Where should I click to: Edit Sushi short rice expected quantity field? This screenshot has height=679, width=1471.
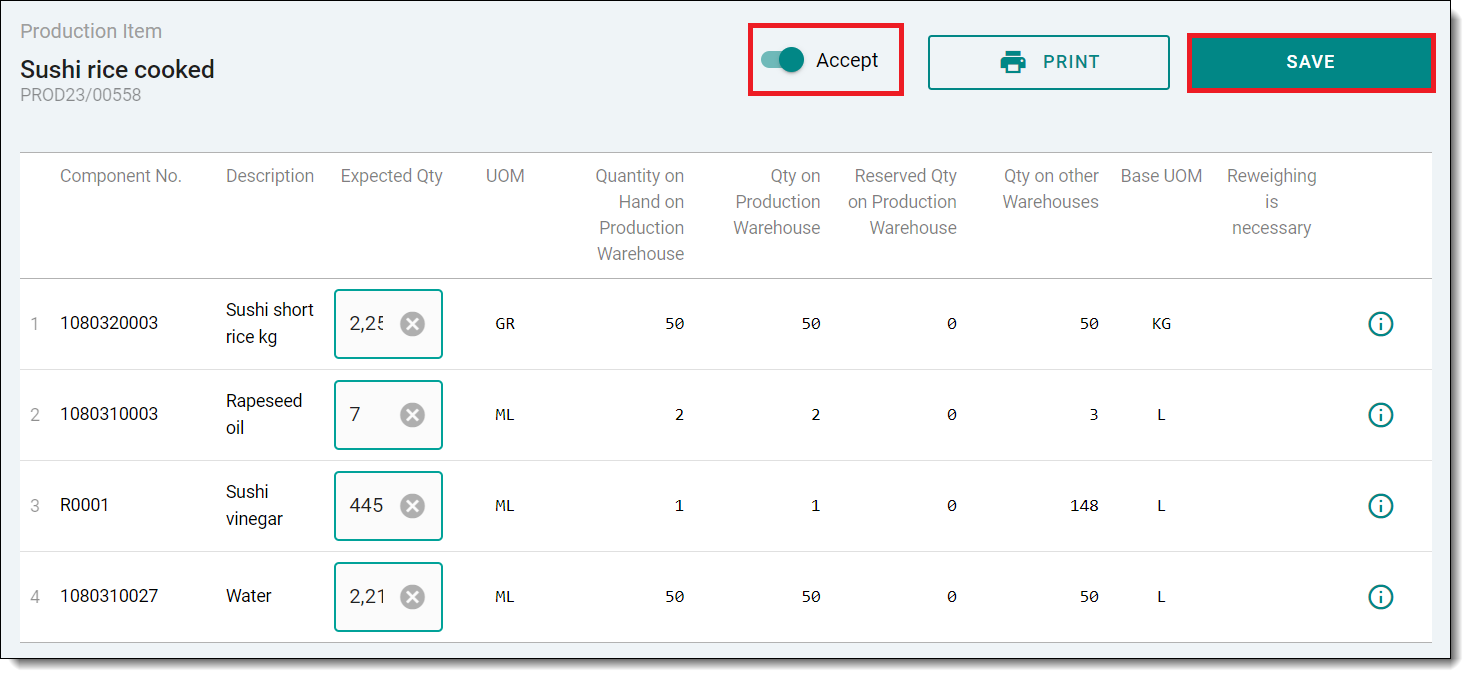(366, 324)
